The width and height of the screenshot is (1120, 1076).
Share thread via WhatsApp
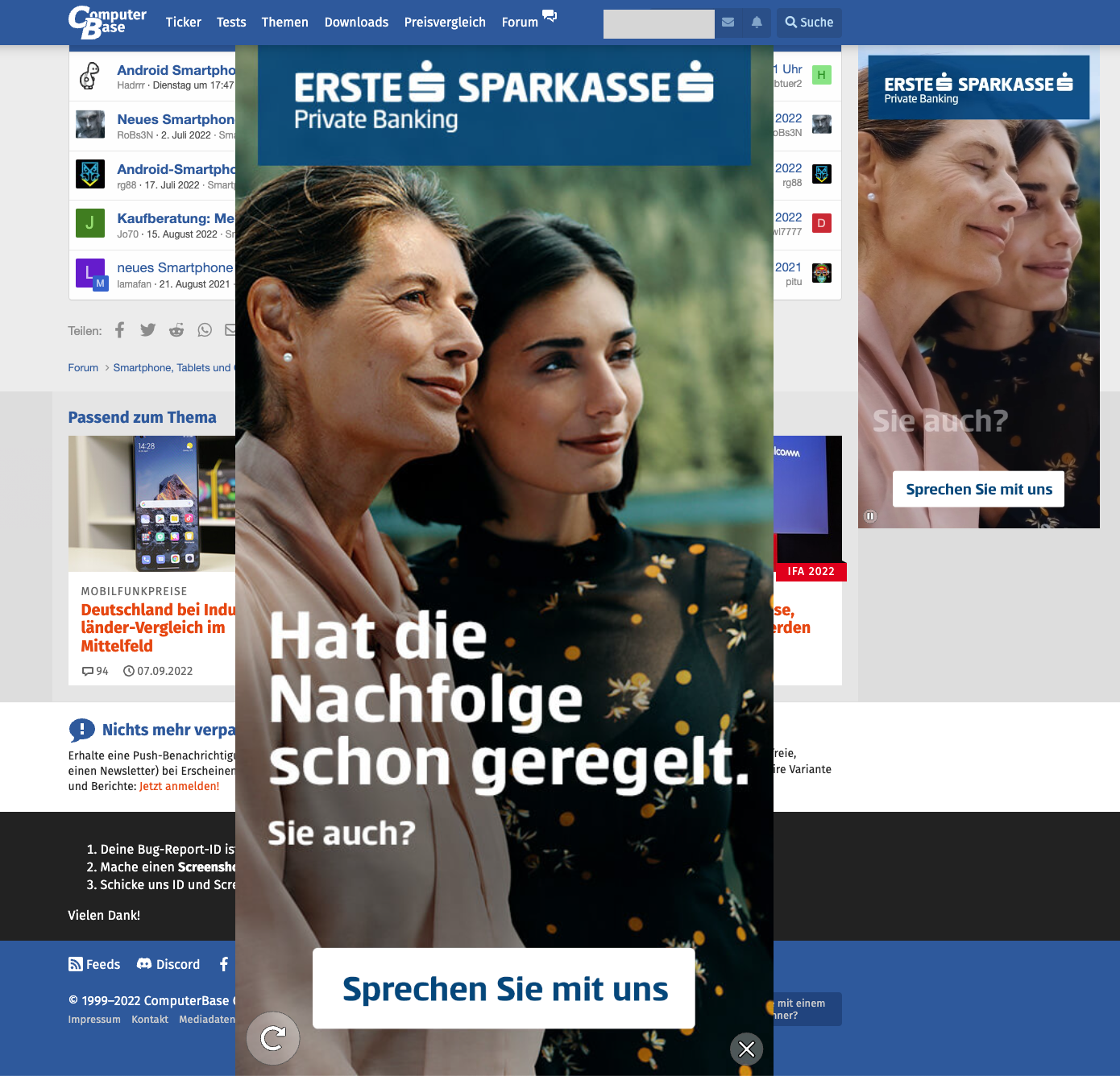(x=205, y=330)
